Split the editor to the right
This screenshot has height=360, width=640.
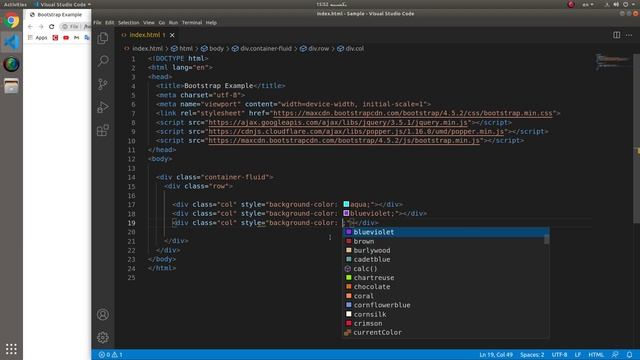[x=616, y=35]
